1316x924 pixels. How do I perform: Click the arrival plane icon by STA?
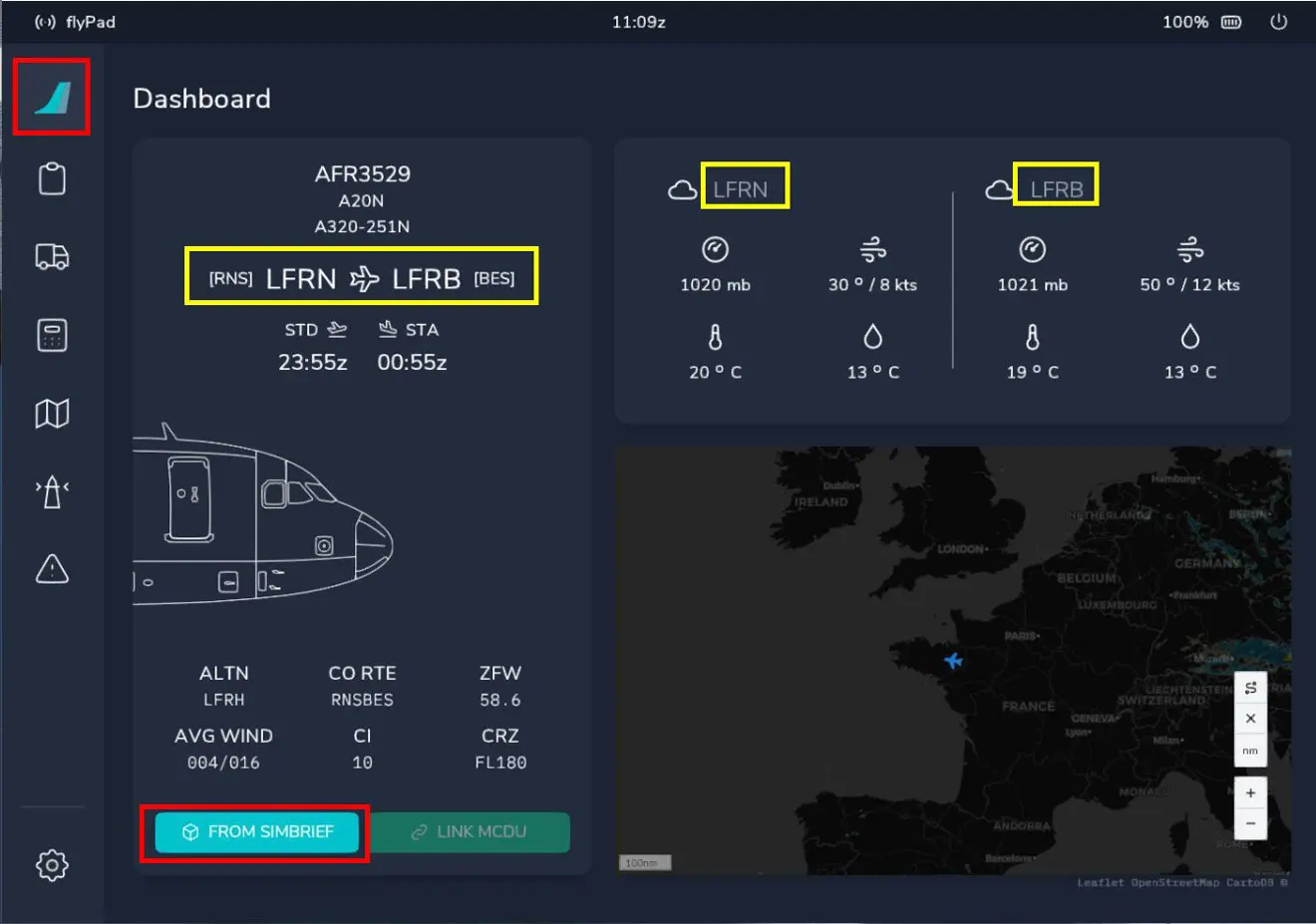tap(388, 329)
